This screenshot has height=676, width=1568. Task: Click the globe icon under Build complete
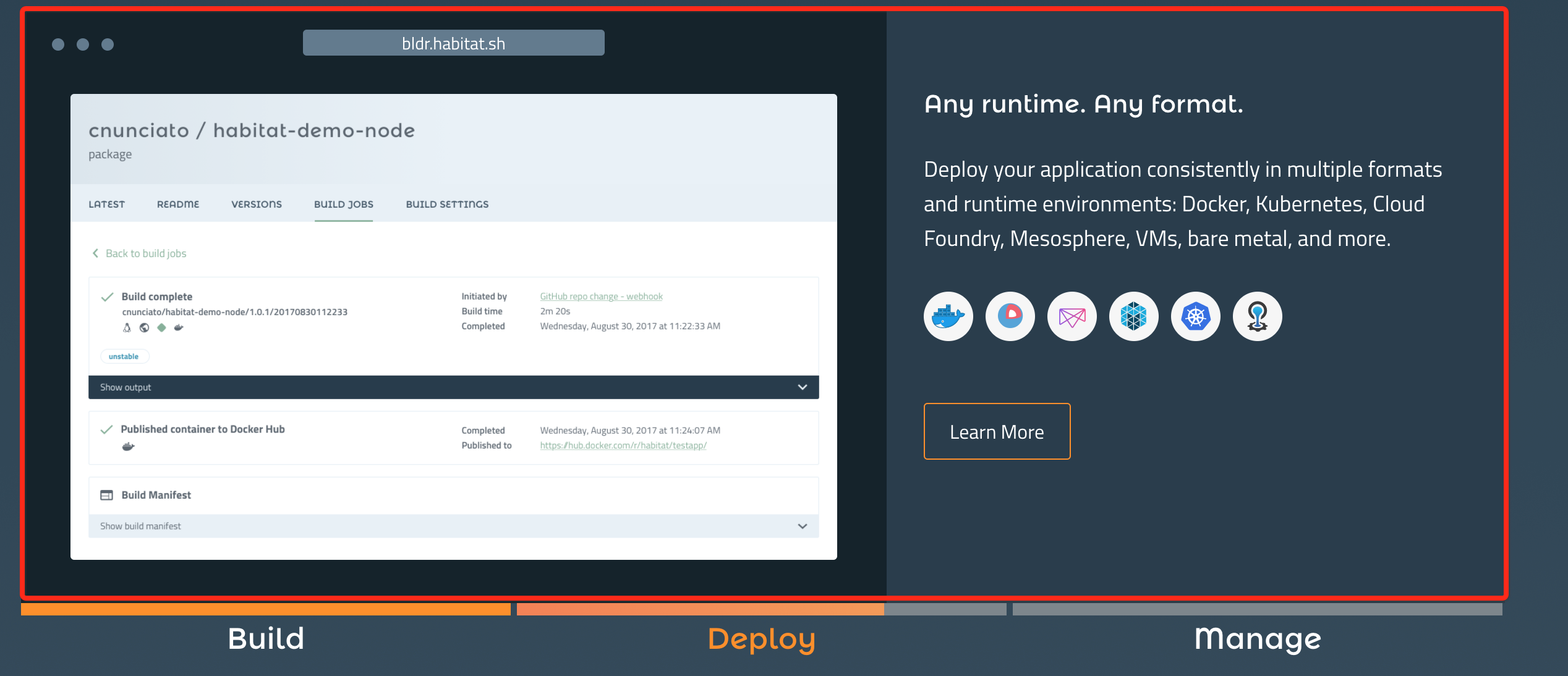click(144, 327)
